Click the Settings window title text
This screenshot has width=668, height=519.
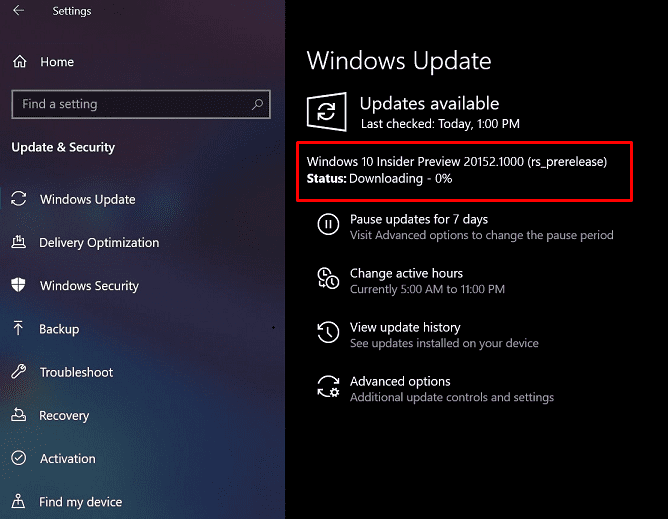click(x=72, y=11)
